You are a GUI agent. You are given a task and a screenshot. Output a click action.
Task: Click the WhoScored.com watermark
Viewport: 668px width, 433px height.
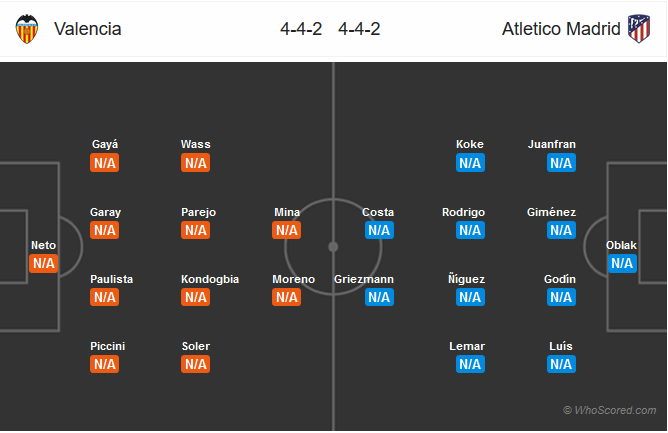pyautogui.click(x=610, y=410)
